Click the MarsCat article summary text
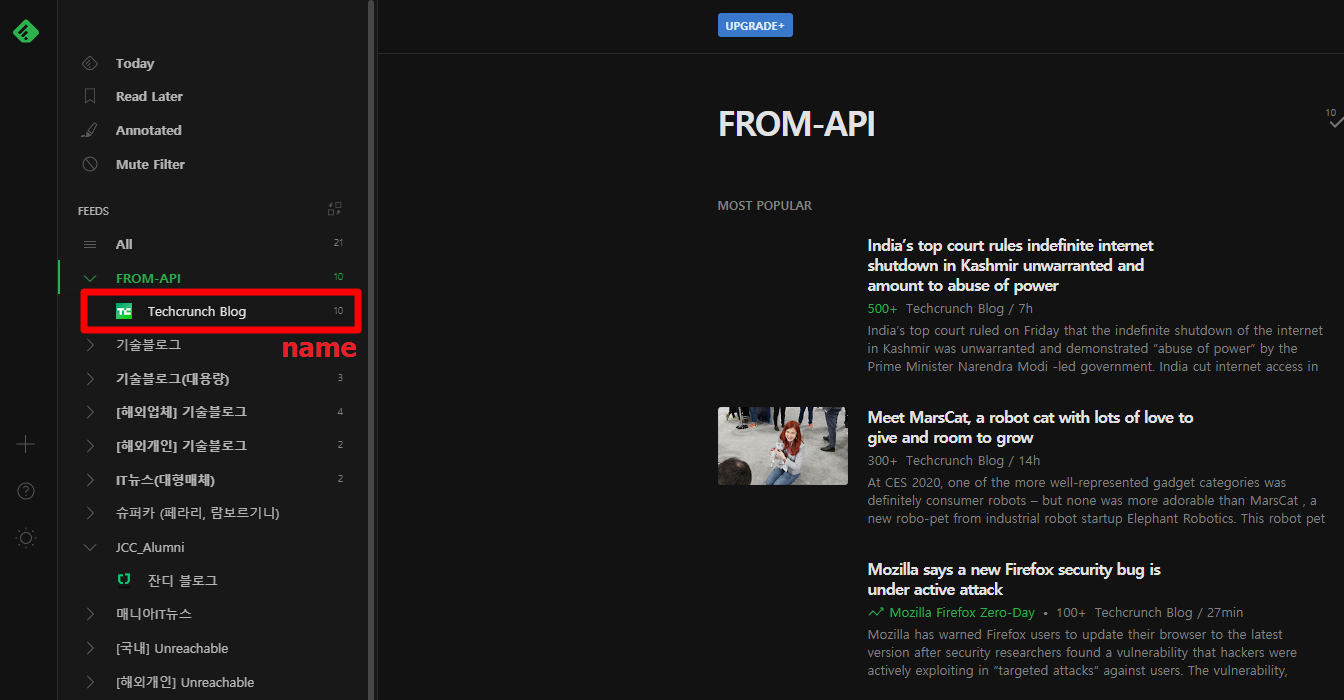 [x=1096, y=501]
